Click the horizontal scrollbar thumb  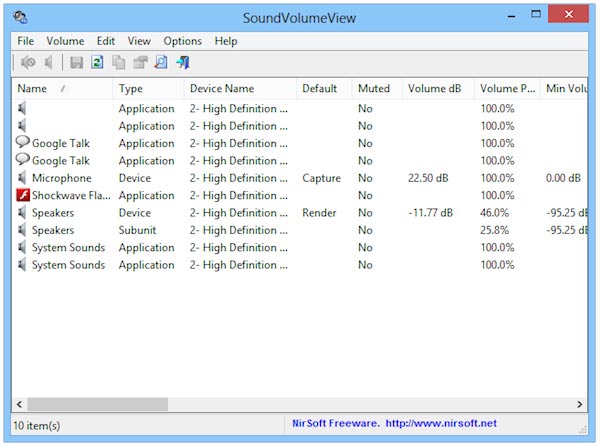98,404
